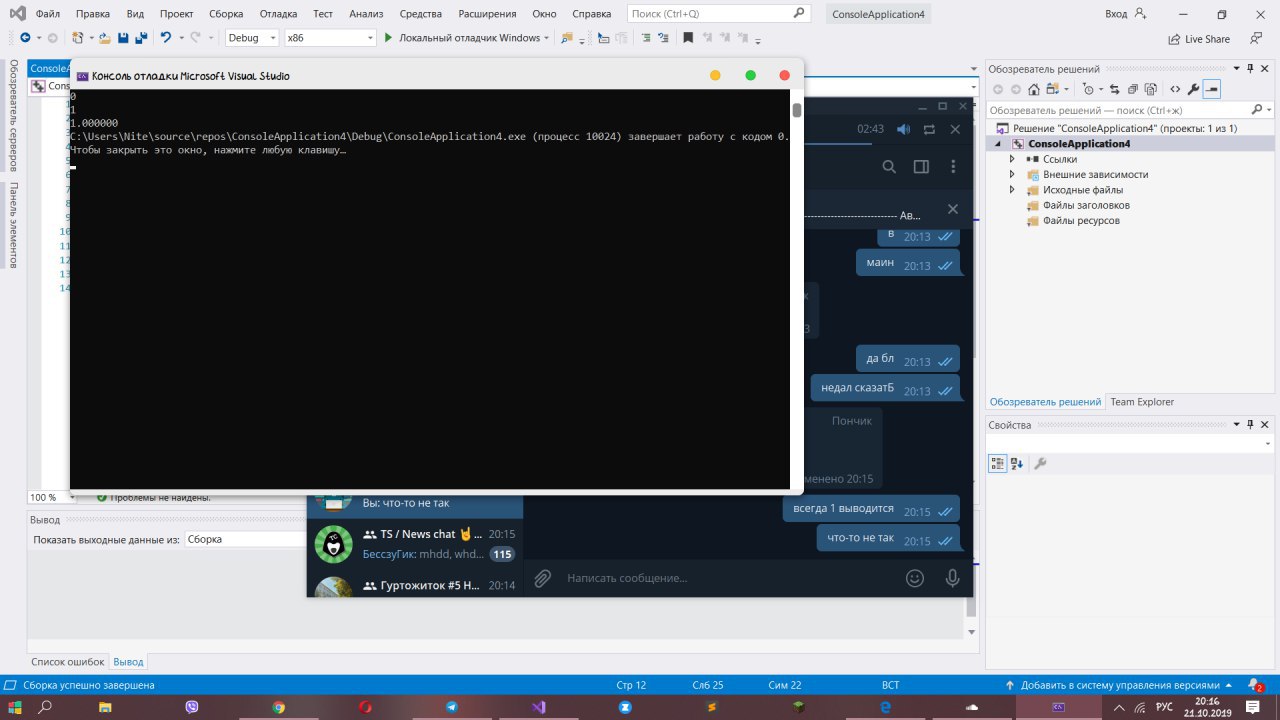Open Telegram from Windows taskbar
The height and width of the screenshot is (720, 1280).
point(451,706)
